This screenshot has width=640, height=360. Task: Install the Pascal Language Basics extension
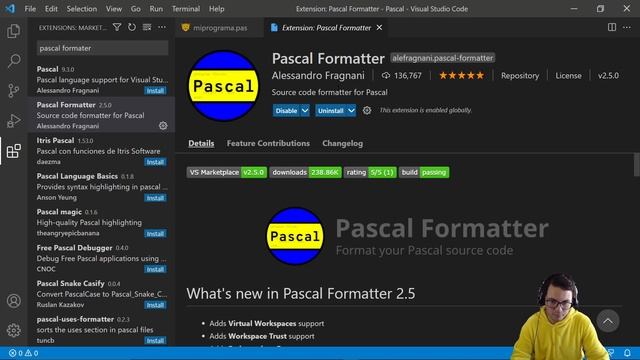155,198
